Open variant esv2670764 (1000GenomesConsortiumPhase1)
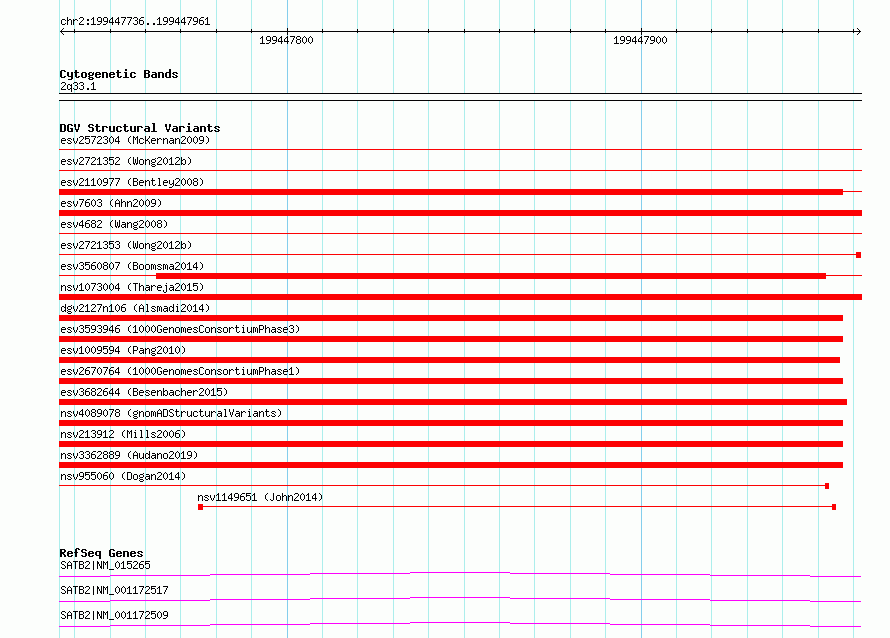 point(180,371)
